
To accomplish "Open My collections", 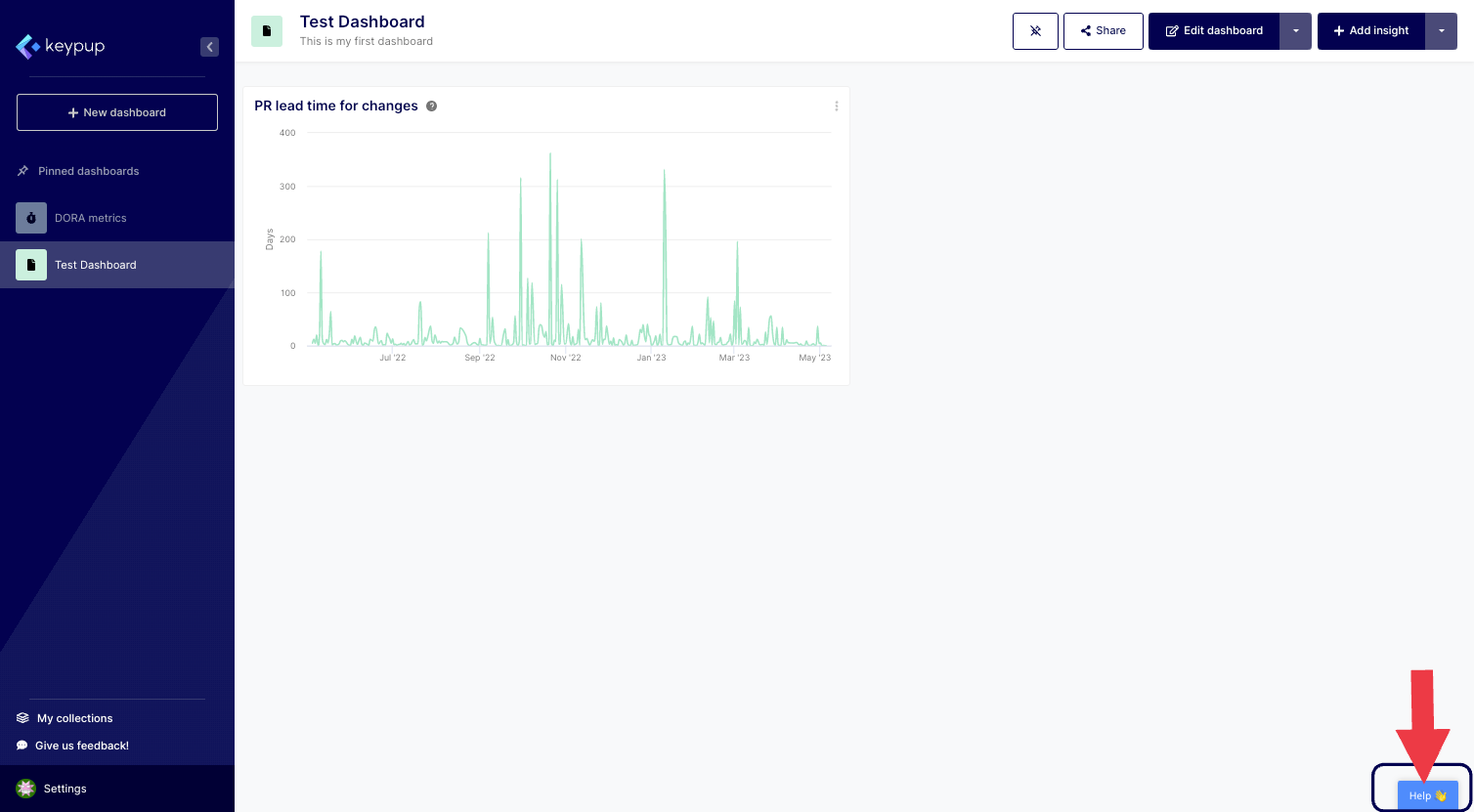I will coord(74,718).
